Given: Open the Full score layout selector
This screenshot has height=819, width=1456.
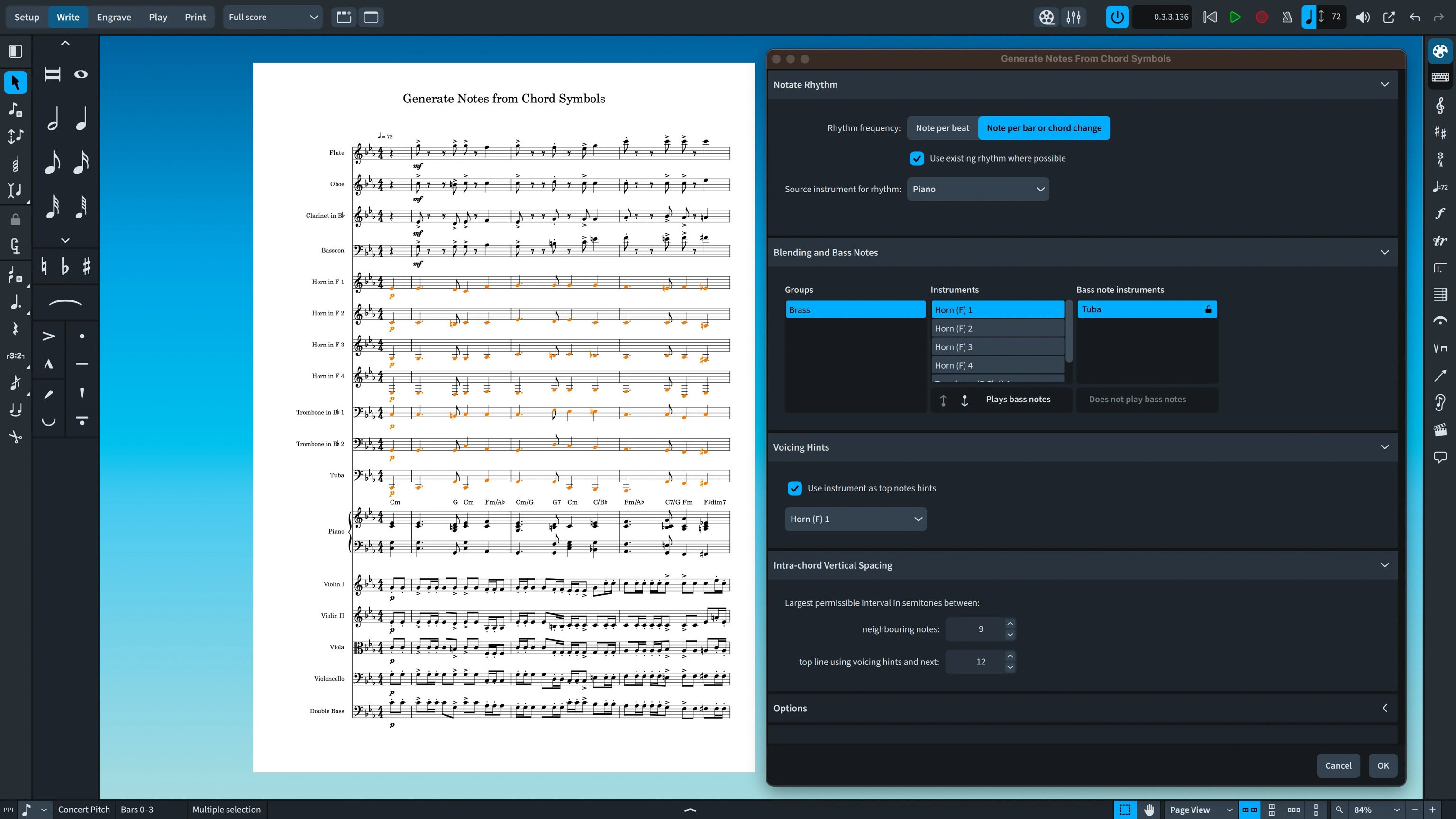Looking at the screenshot, I should [273, 17].
